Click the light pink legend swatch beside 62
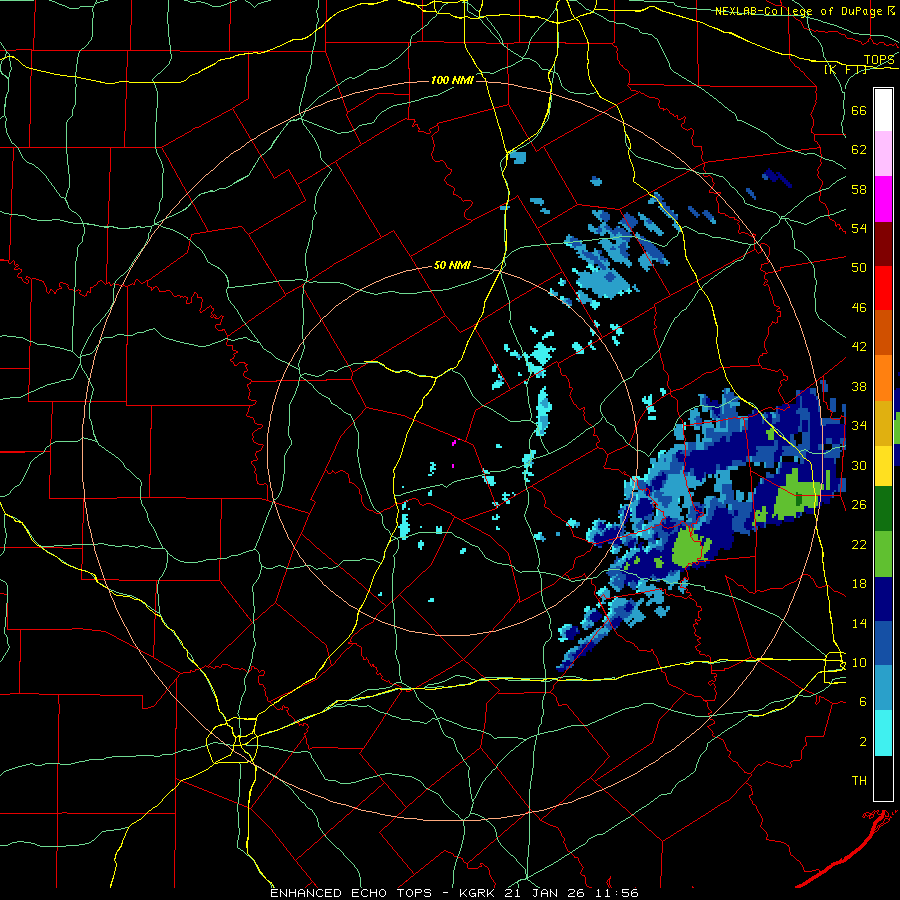The width and height of the screenshot is (900, 900). (883, 154)
